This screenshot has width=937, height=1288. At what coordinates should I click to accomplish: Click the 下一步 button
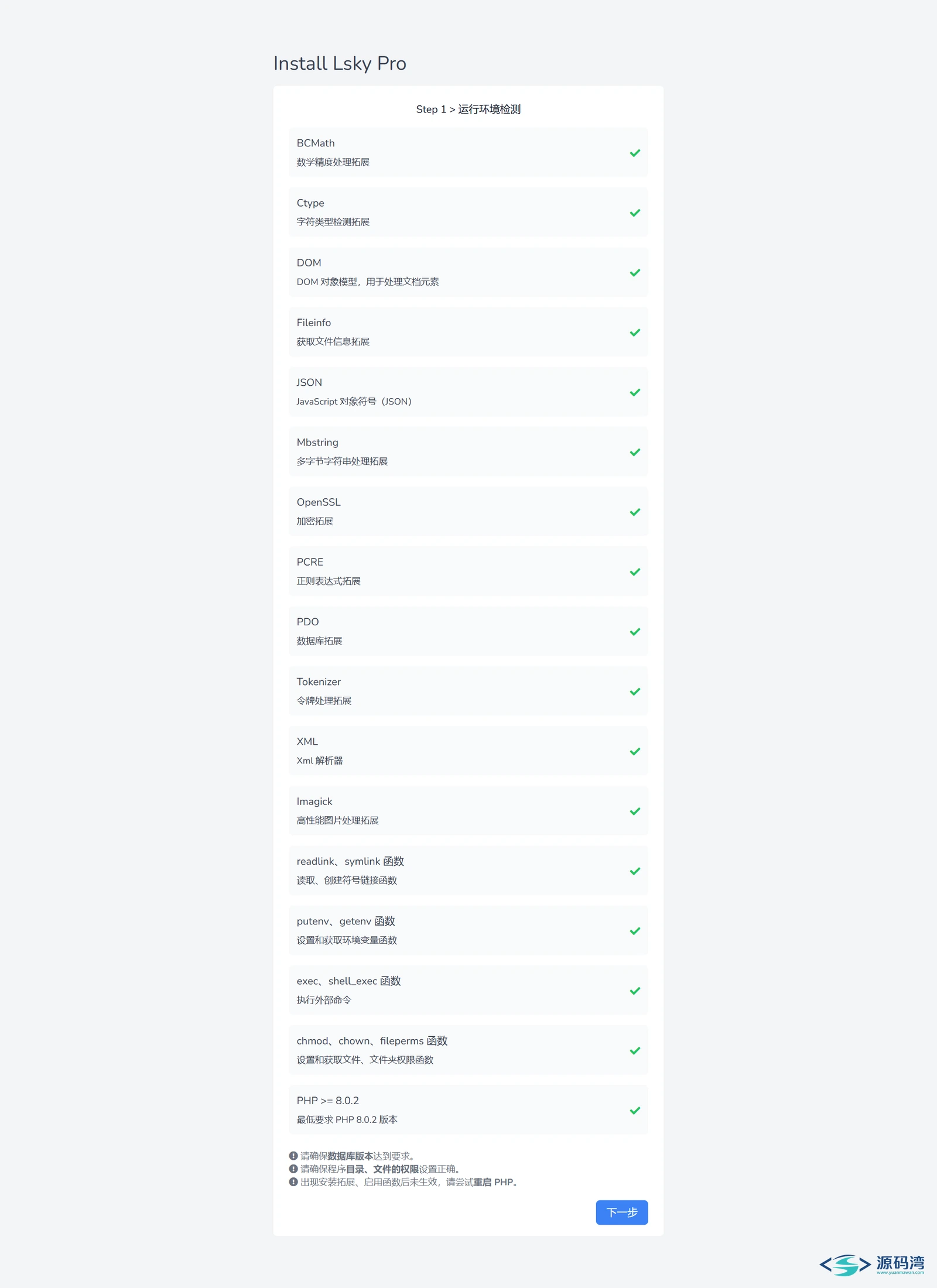point(622,1212)
